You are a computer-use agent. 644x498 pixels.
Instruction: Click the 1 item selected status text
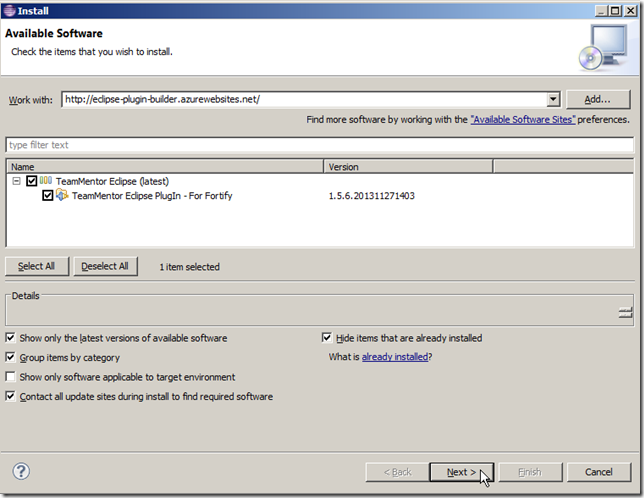[189, 267]
